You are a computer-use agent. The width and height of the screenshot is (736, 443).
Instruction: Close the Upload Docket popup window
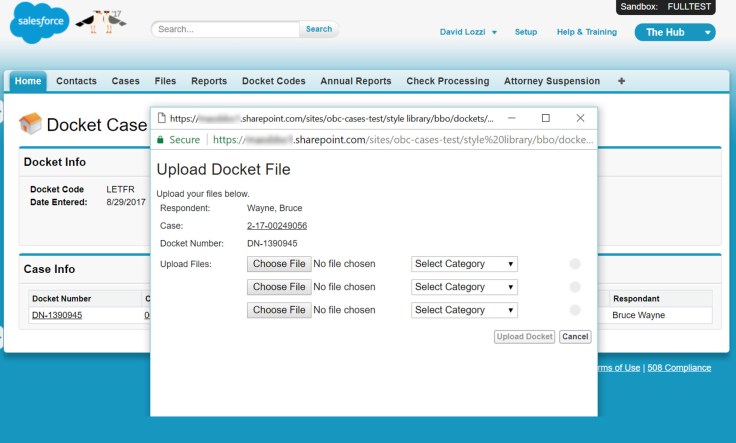tap(580, 118)
